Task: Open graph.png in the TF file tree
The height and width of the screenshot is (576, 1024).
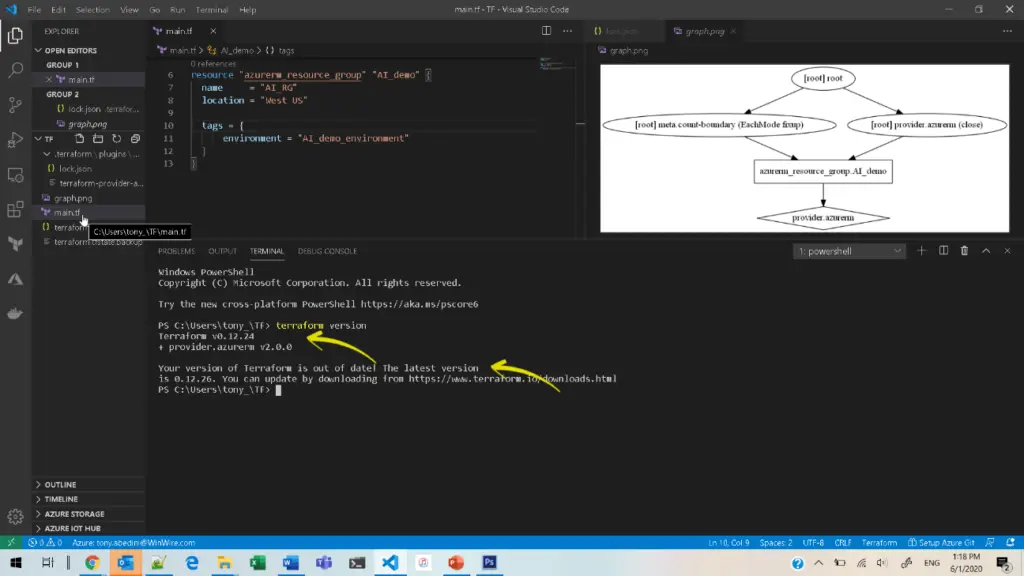Action: 72,198
